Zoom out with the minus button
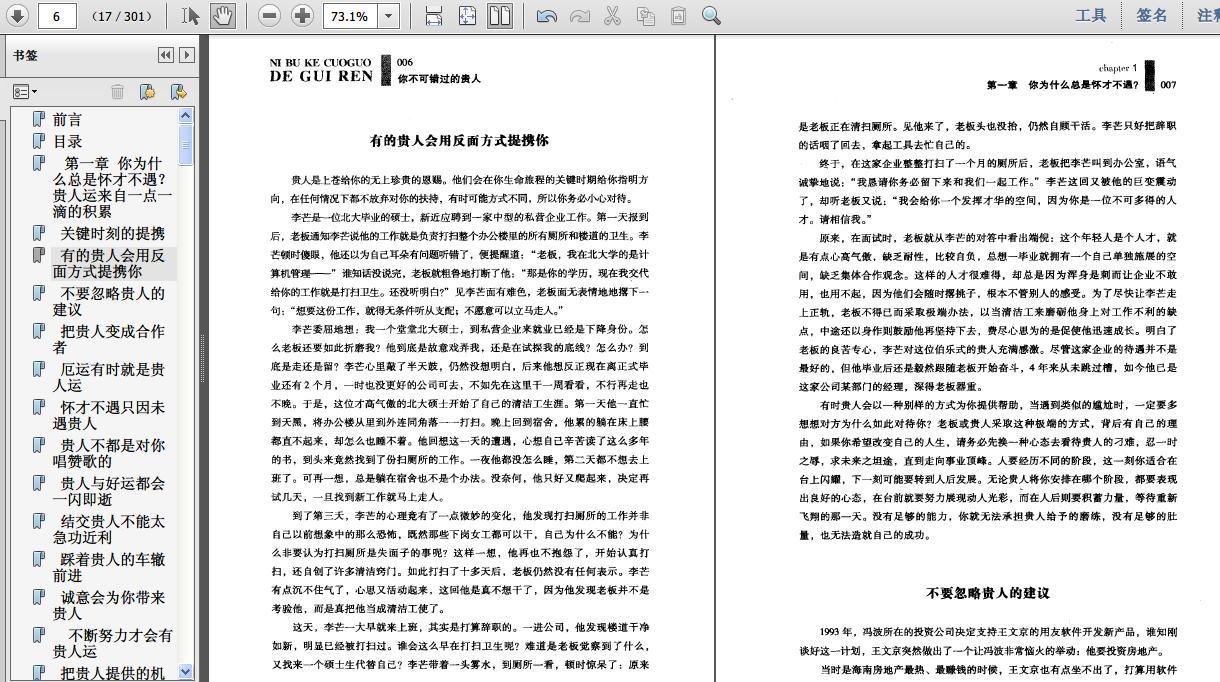1220x682 pixels. [x=269, y=15]
